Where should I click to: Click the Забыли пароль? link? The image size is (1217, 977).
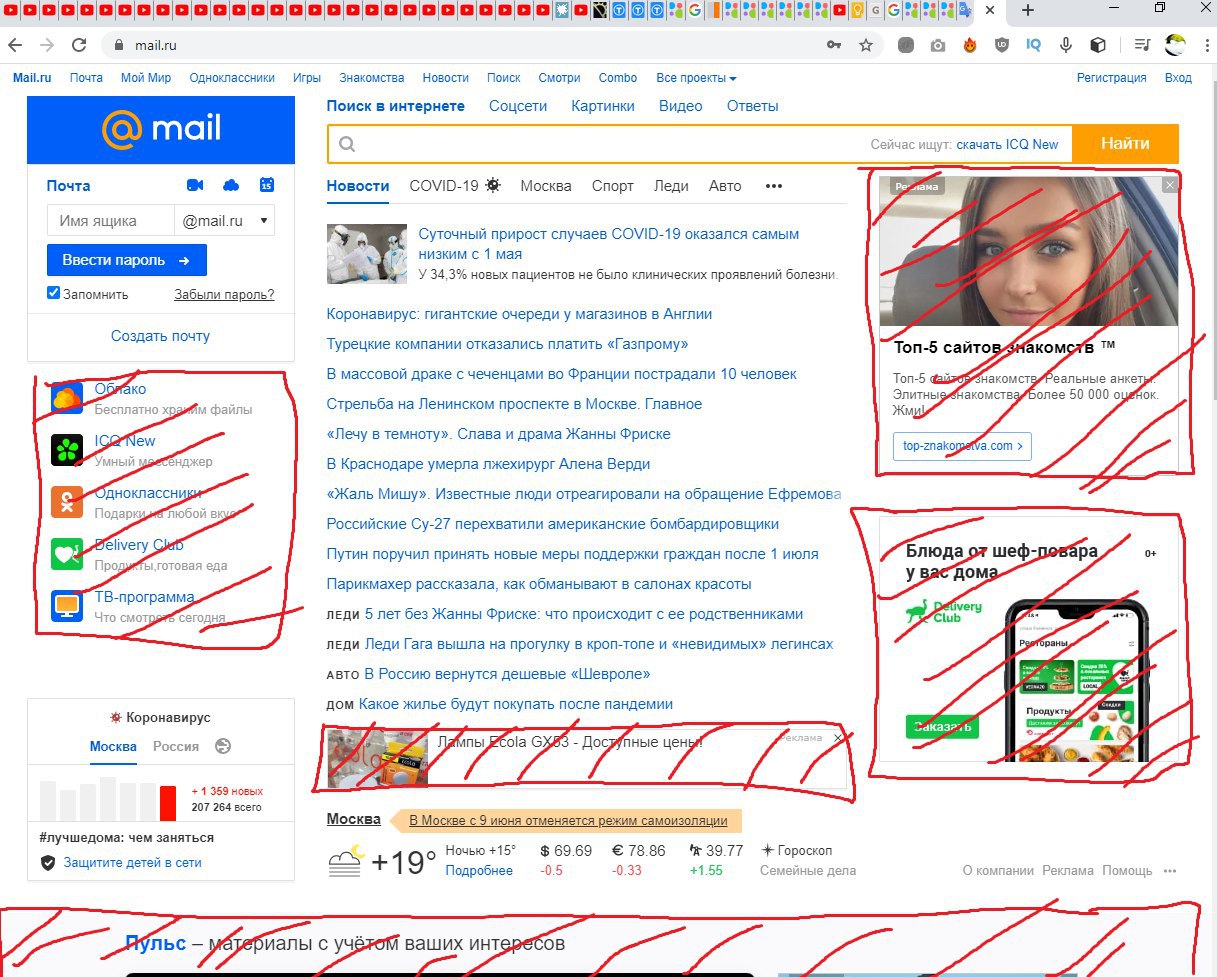(224, 294)
